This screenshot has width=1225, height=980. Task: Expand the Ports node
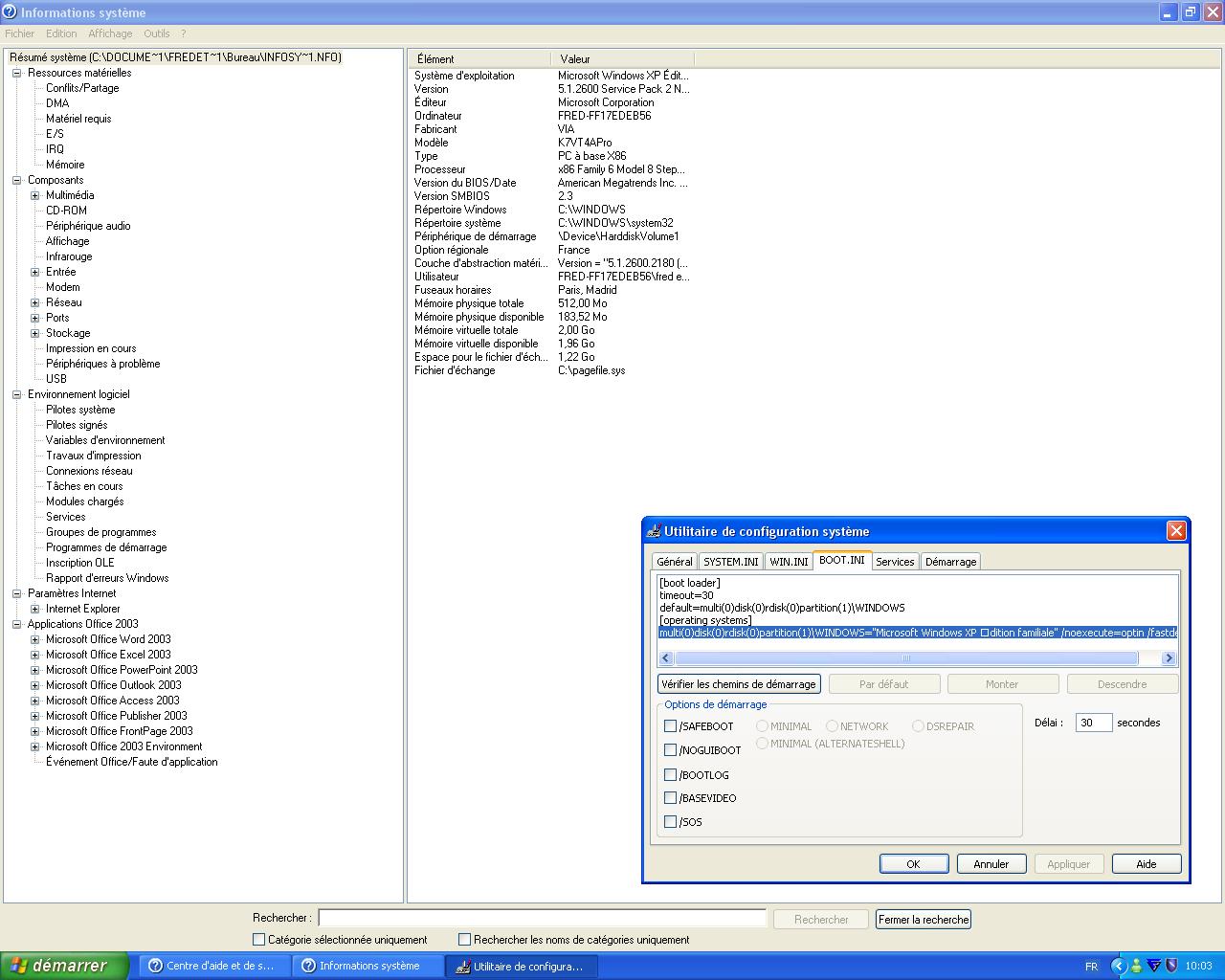(34, 318)
